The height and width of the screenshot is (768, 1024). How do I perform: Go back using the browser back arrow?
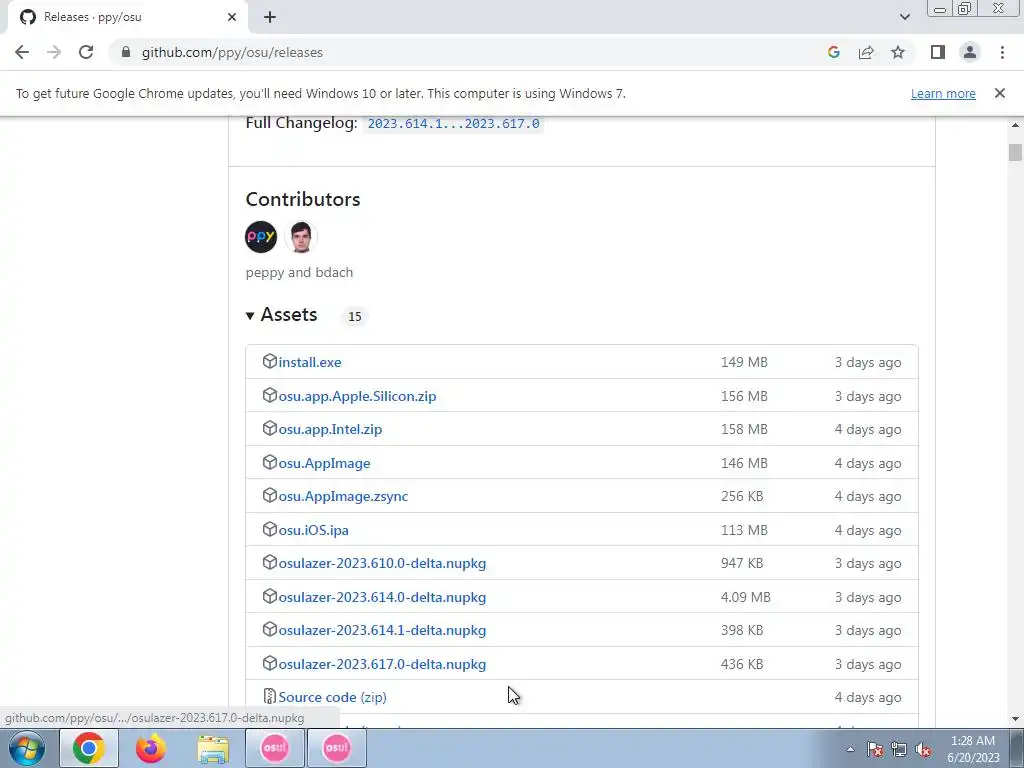(22, 52)
